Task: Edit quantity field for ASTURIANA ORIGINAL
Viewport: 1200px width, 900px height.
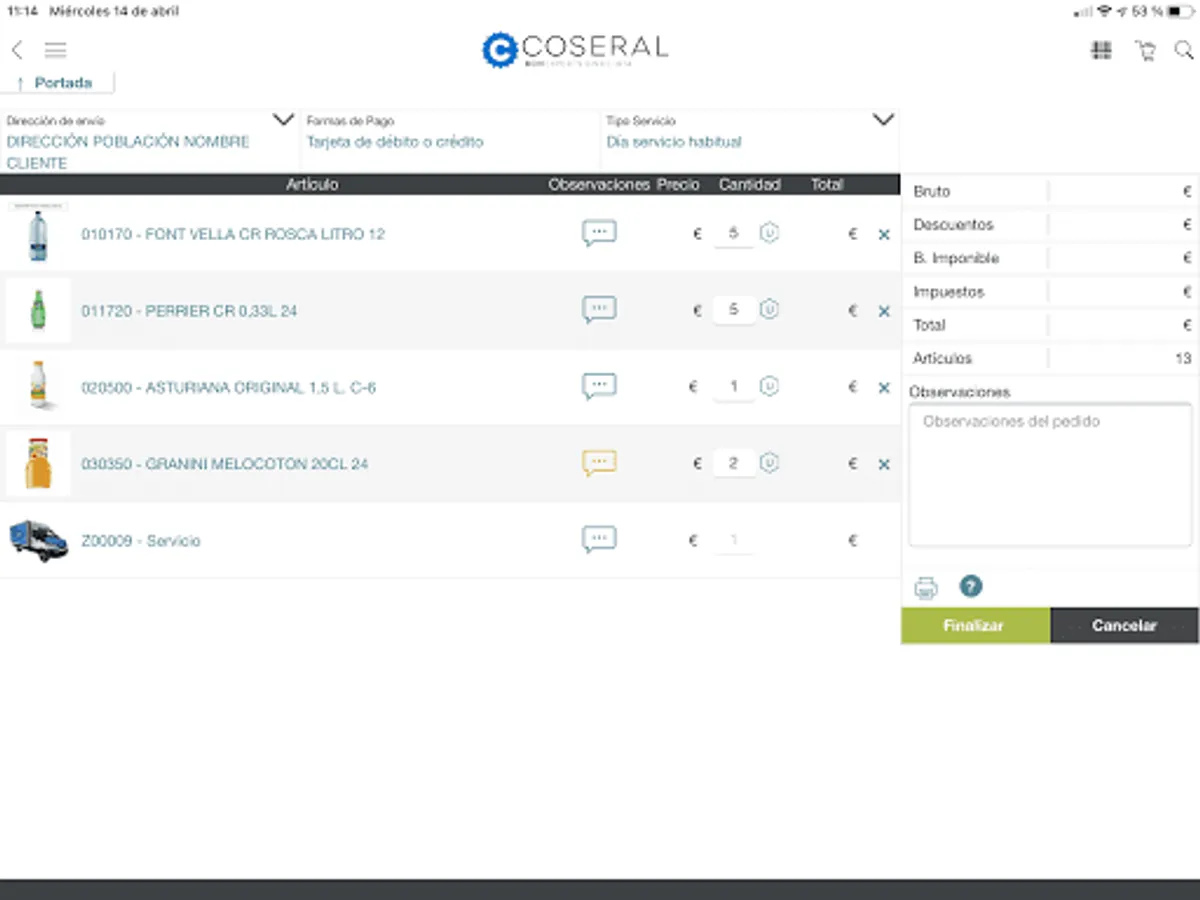Action: (734, 386)
